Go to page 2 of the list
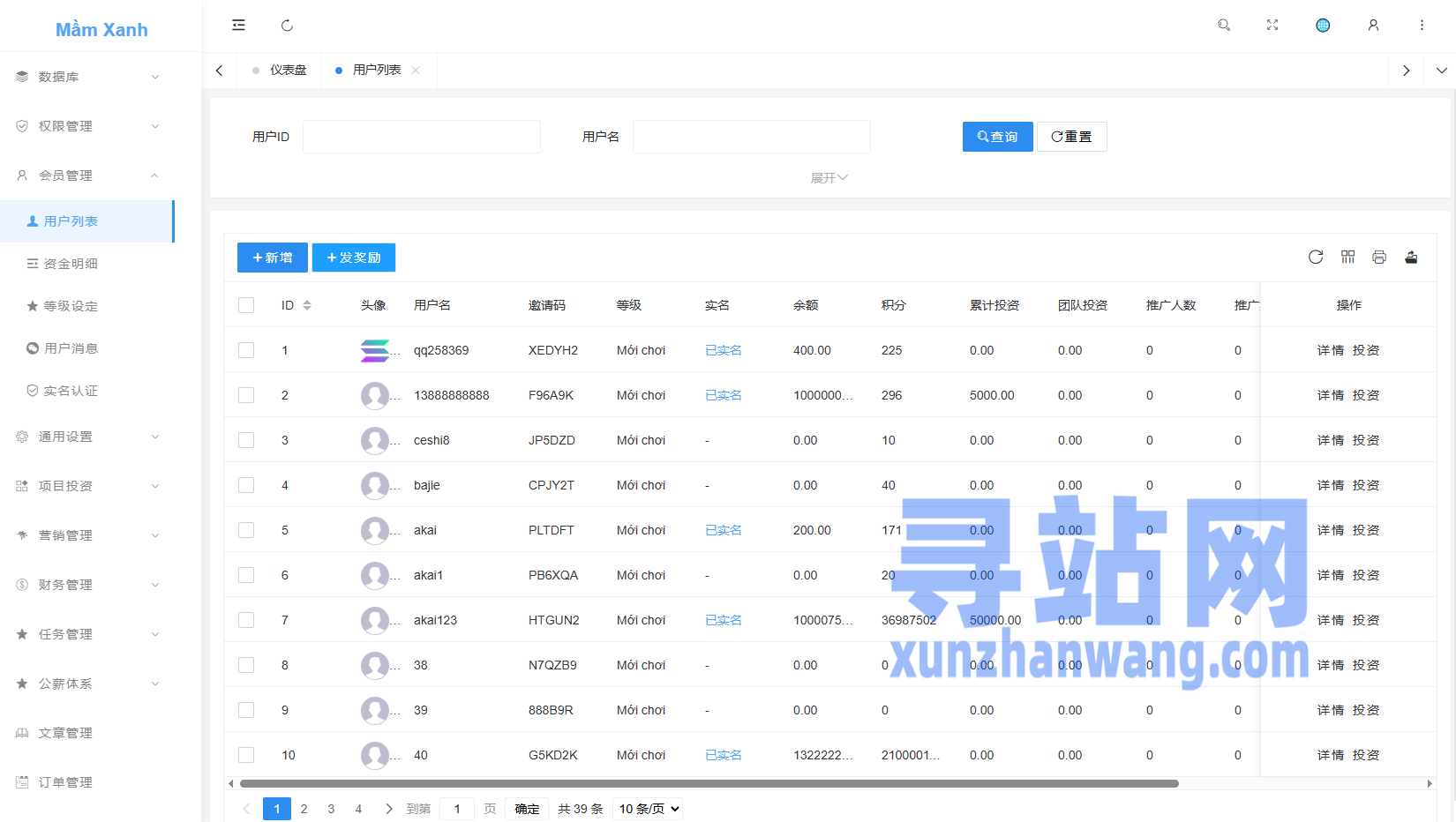Image resolution: width=1456 pixels, height=822 pixels. 304,809
